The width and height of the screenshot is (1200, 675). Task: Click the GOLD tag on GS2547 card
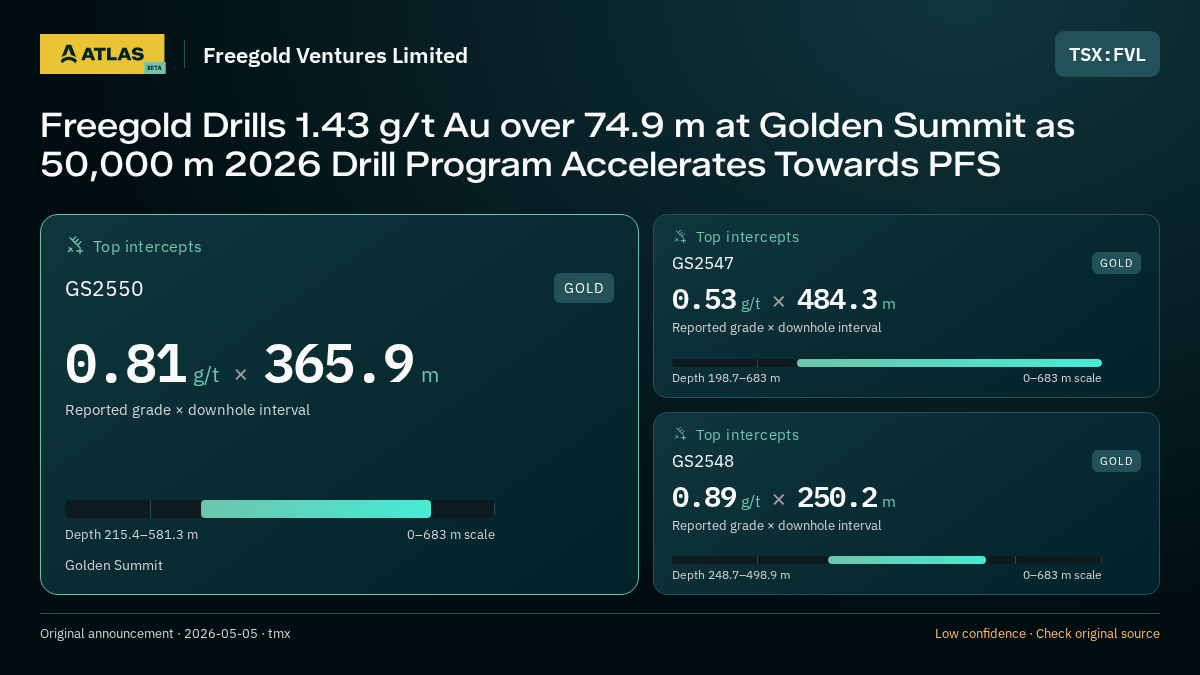pos(1116,263)
